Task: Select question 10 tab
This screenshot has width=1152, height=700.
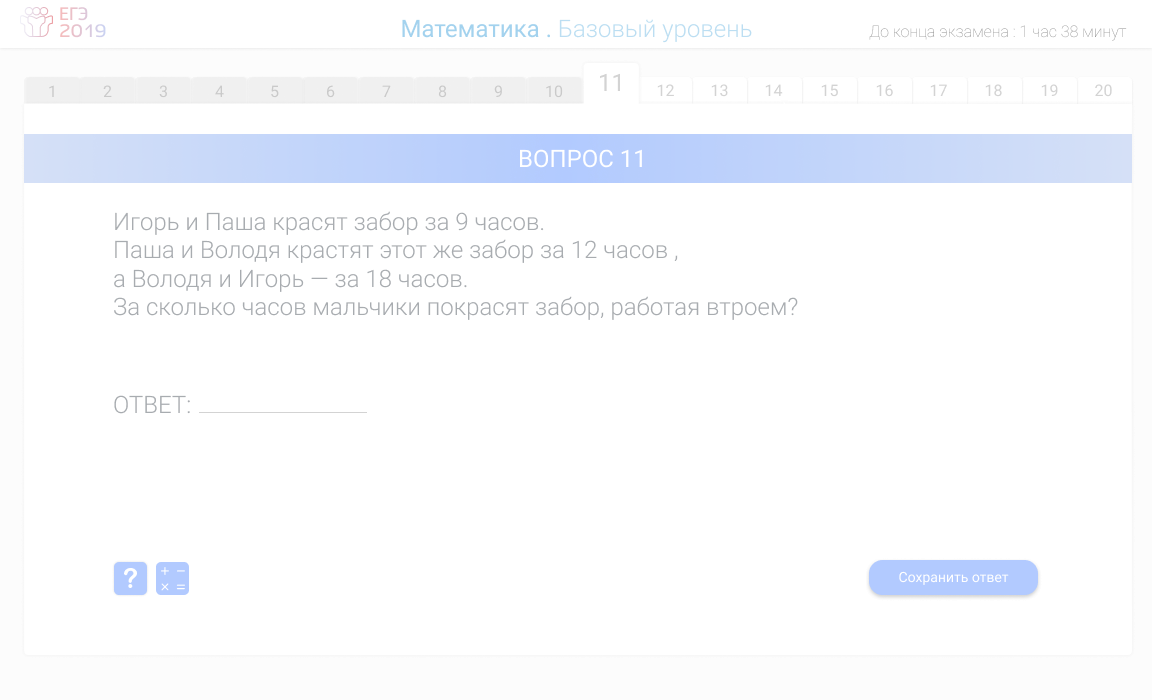Action: pos(554,90)
